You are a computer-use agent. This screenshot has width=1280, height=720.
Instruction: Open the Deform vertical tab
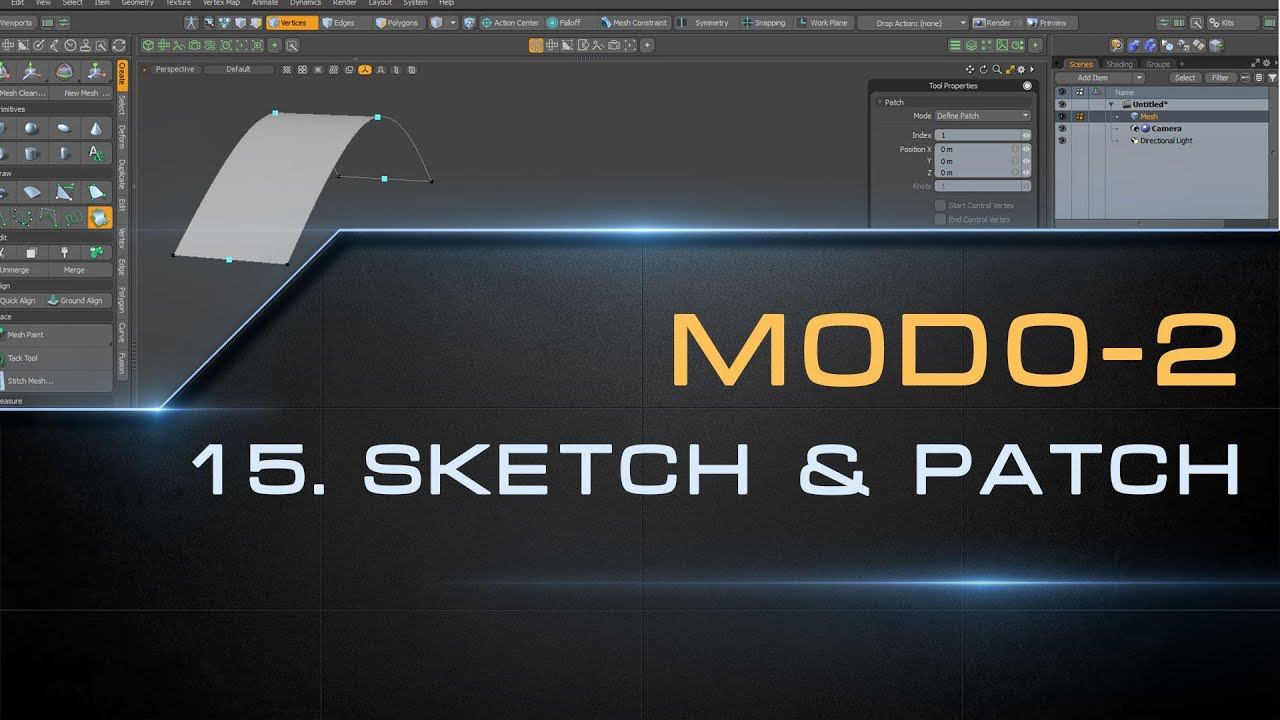pyautogui.click(x=122, y=137)
